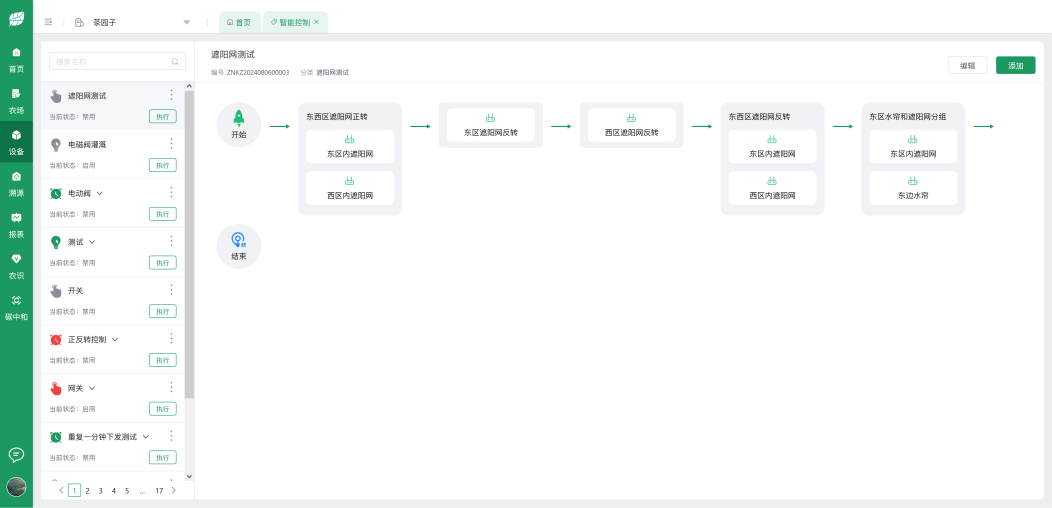Close the 智能控制 tab
1052x508 pixels.
[317, 22]
